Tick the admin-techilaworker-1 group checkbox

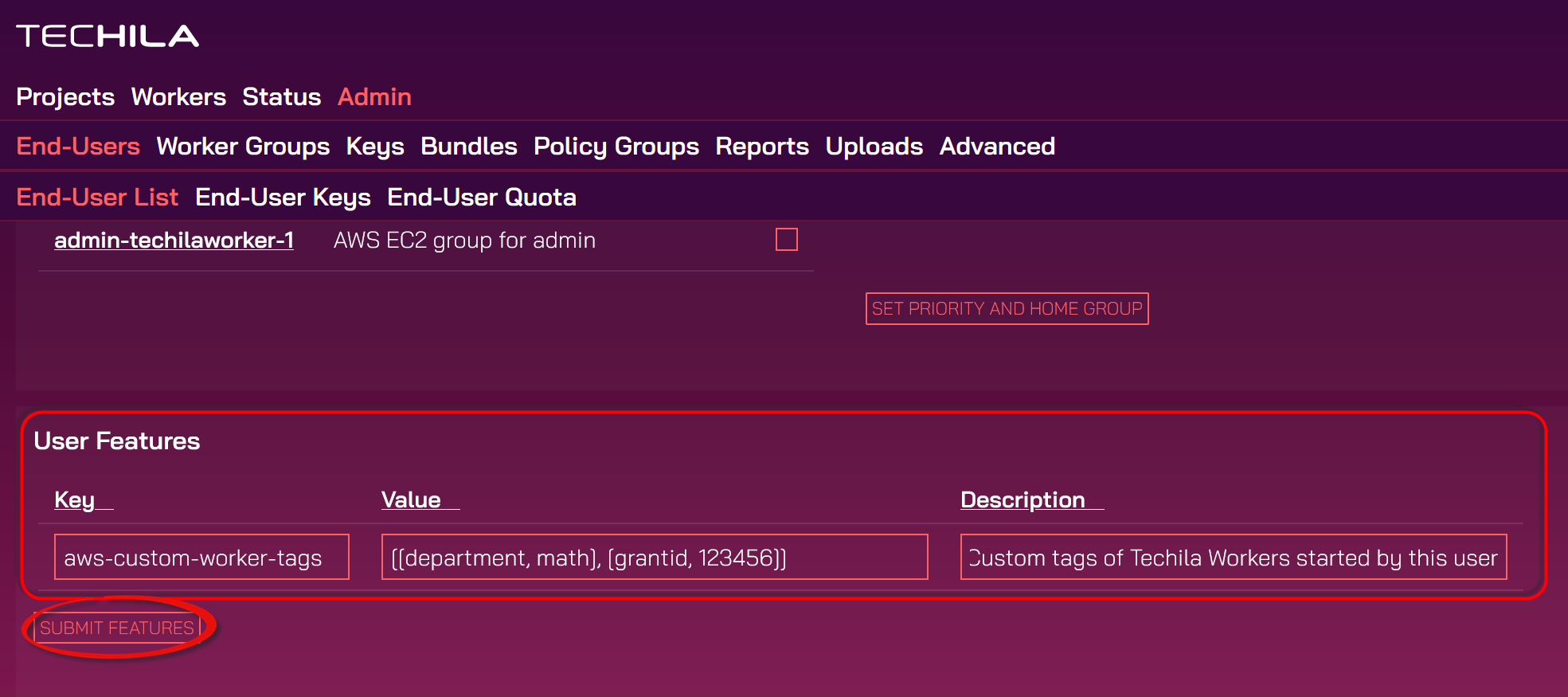click(x=786, y=240)
